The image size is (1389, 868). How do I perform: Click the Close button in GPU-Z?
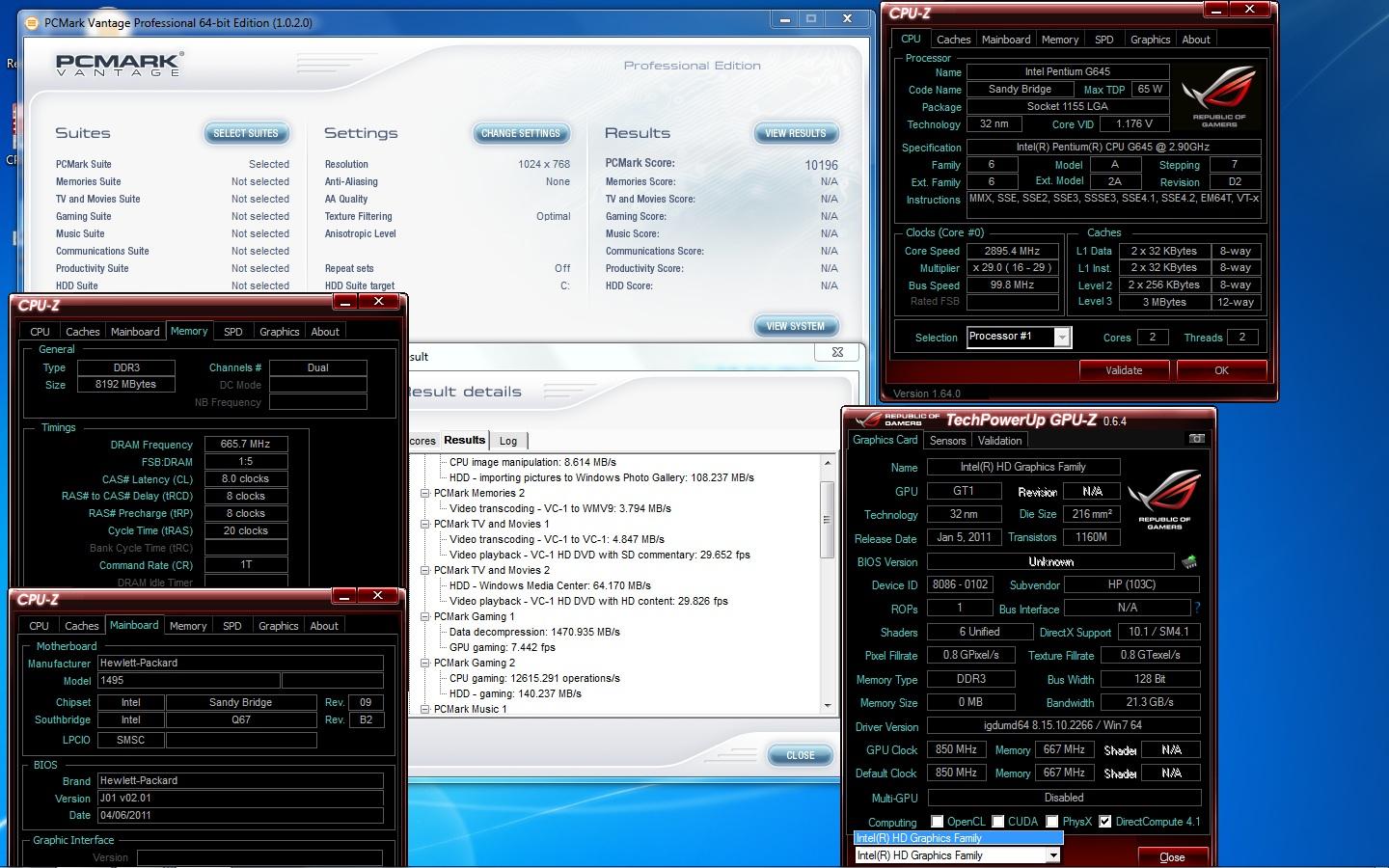[1172, 857]
